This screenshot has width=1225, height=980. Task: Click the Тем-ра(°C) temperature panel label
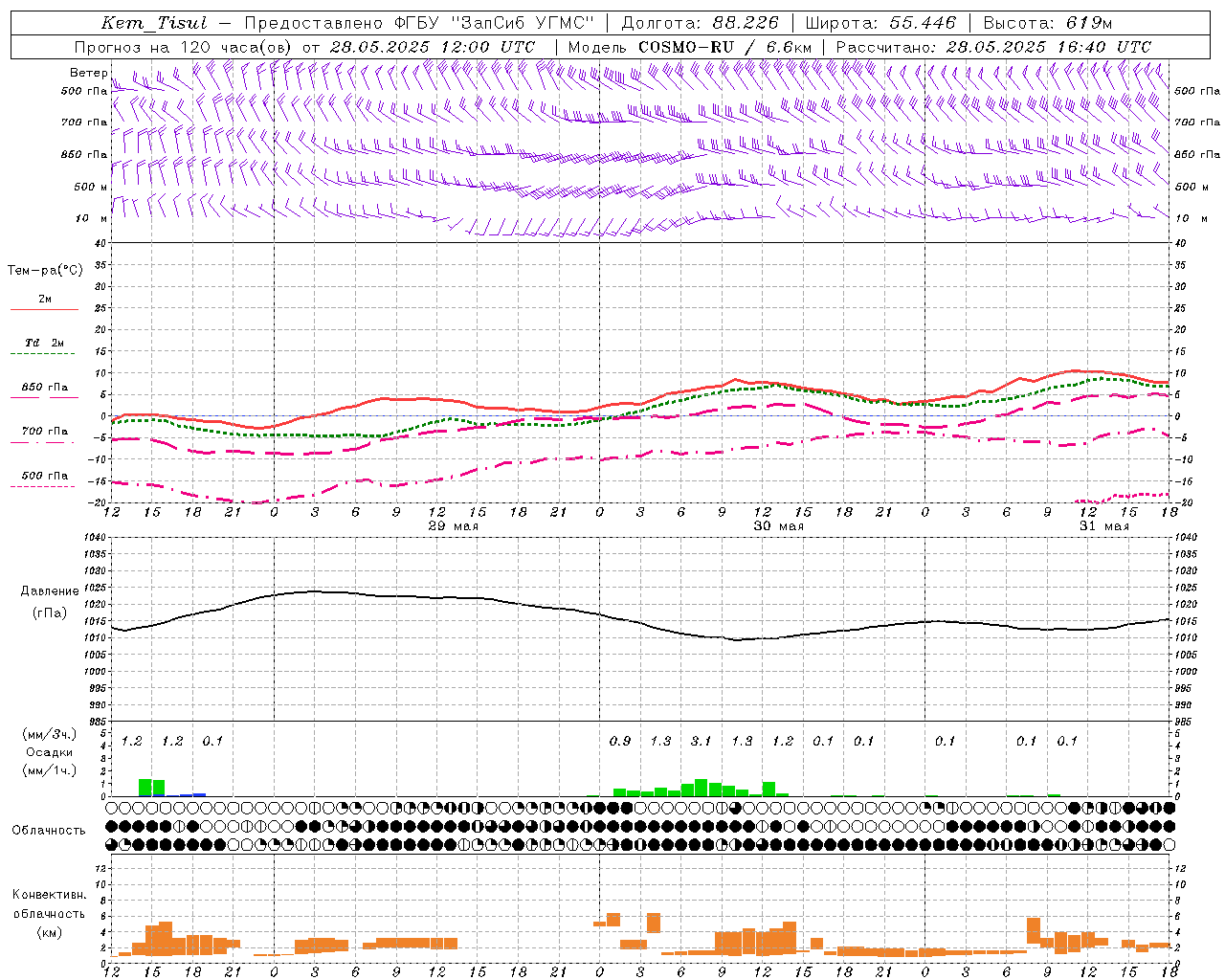pos(45,271)
